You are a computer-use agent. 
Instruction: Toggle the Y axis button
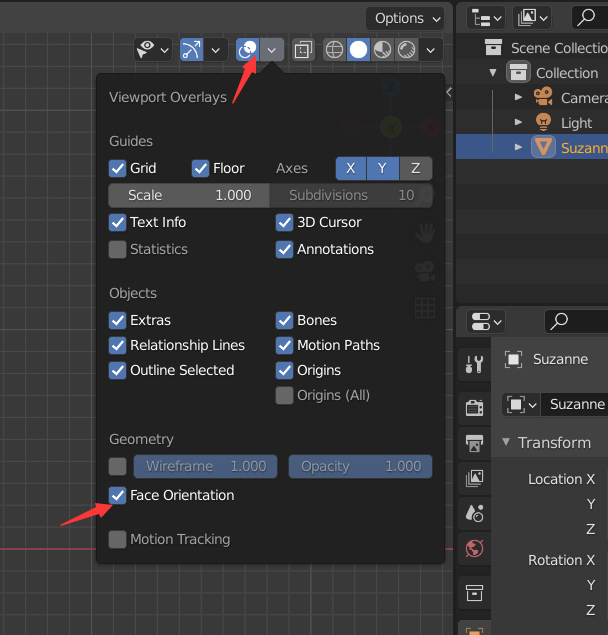coord(382,168)
